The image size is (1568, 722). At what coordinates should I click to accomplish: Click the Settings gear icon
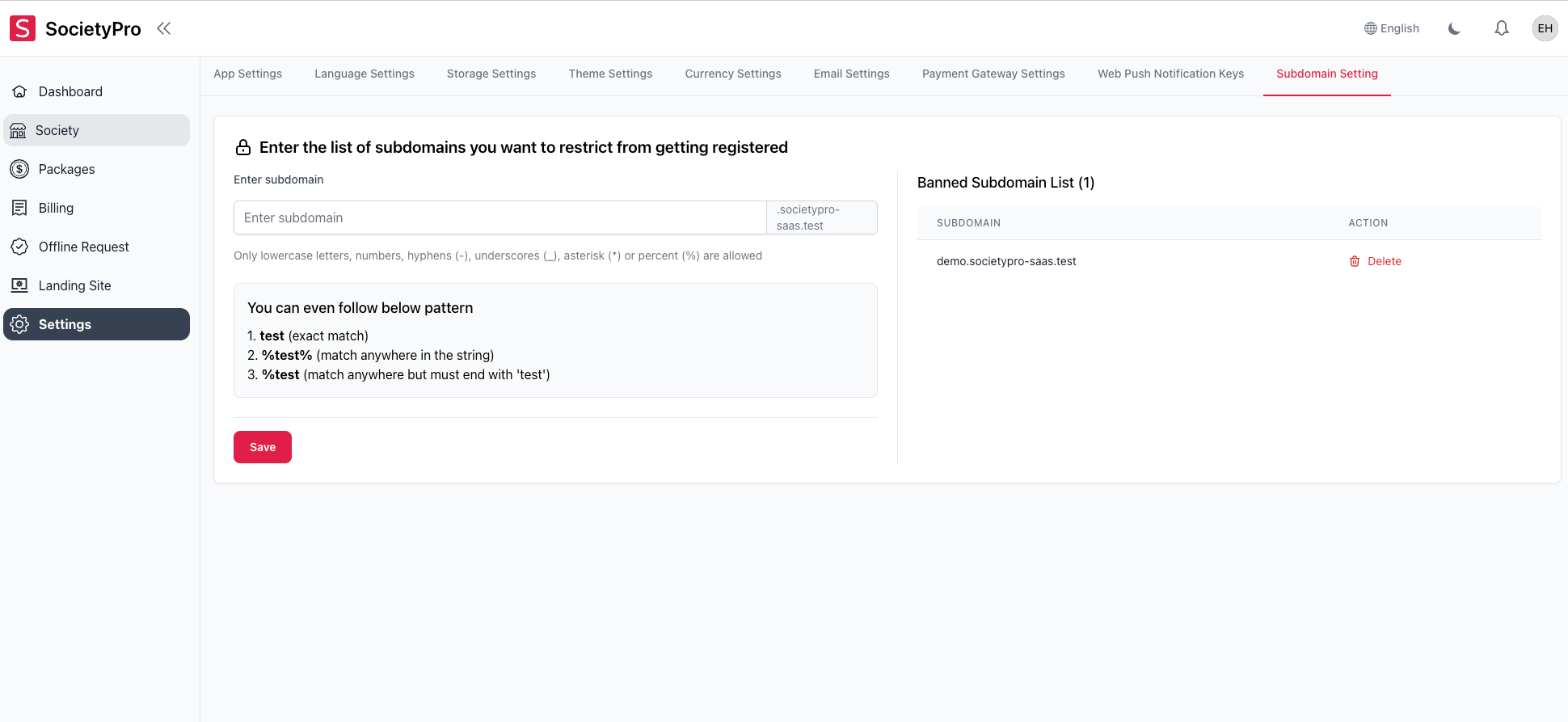point(20,324)
